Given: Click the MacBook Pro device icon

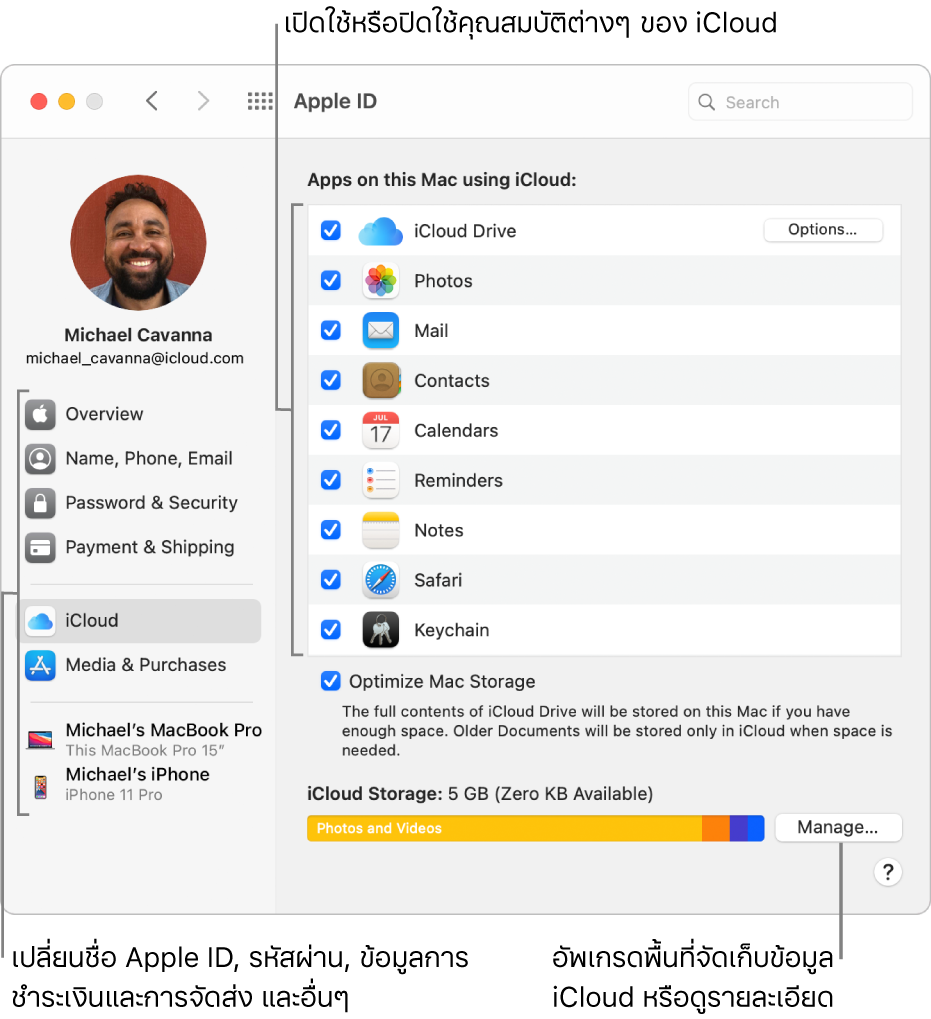Looking at the screenshot, I should pos(40,739).
